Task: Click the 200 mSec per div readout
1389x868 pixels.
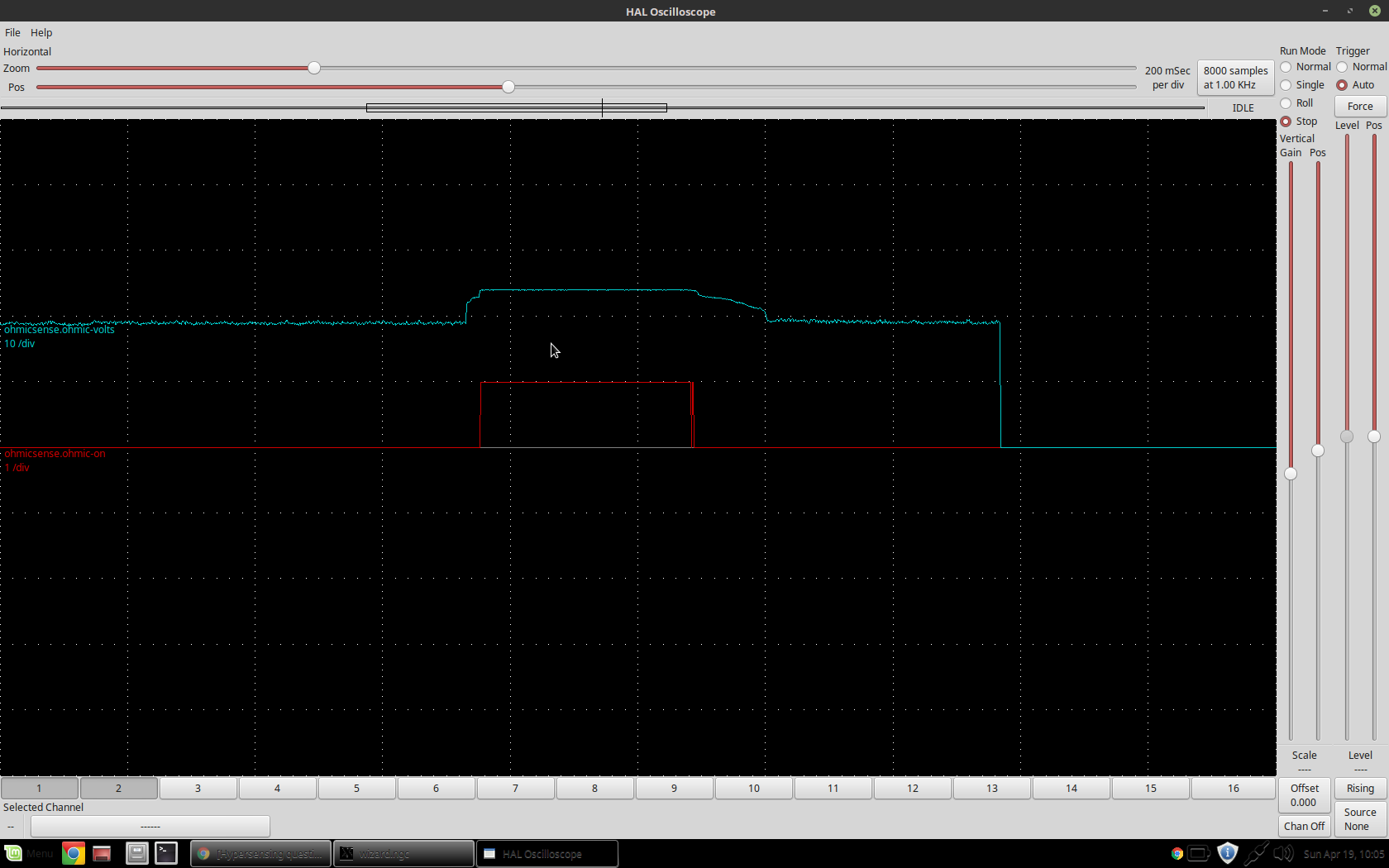Action: coord(1167,78)
